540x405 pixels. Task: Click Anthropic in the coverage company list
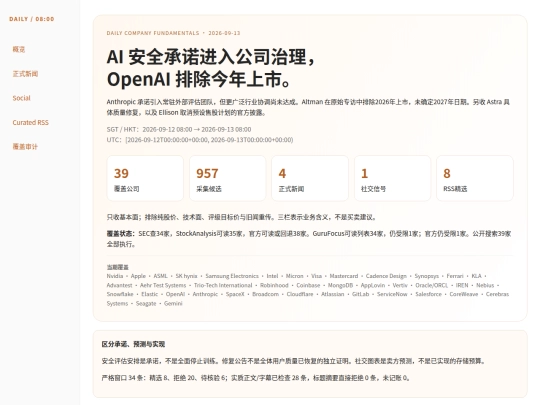point(205,294)
